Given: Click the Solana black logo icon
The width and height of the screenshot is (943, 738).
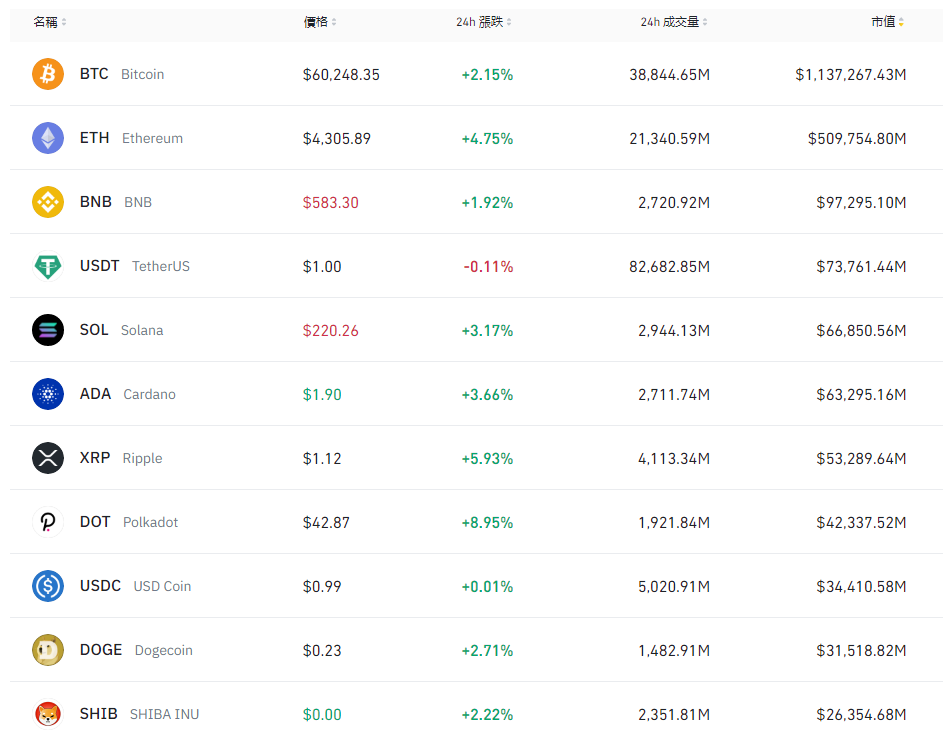Looking at the screenshot, I should coord(48,330).
